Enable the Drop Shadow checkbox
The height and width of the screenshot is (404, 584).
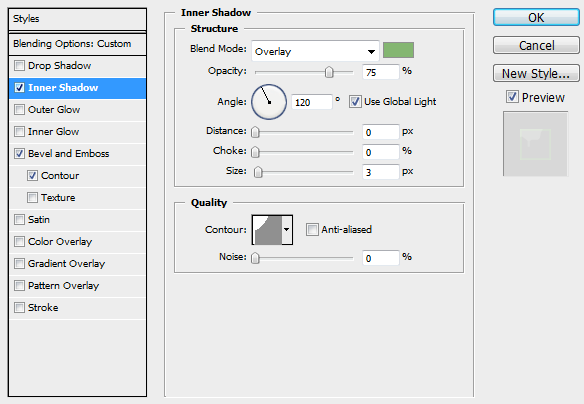(19, 66)
